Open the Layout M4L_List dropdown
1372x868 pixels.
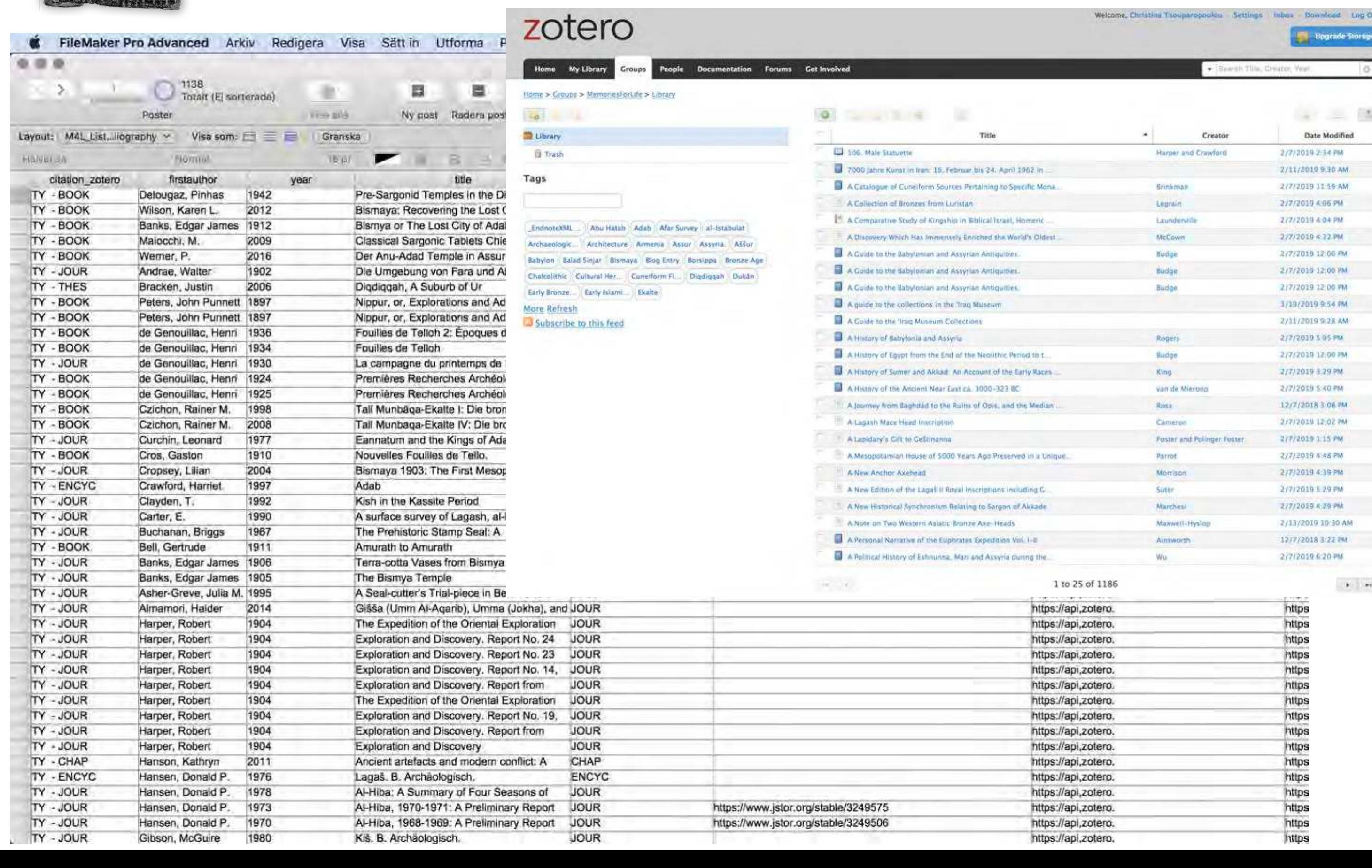[x=117, y=137]
